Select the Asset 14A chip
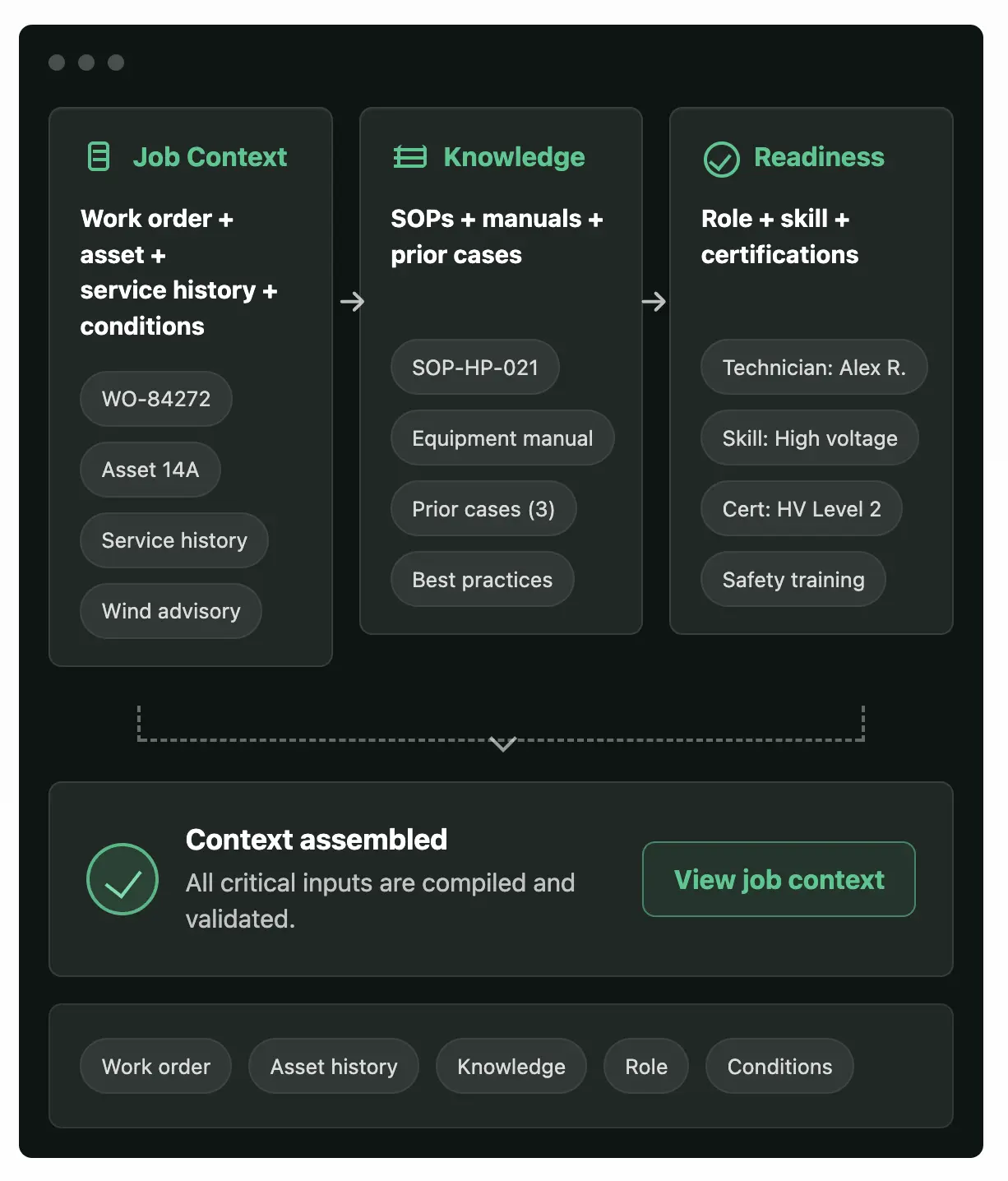Screen dimensions: 1008x1181 [150, 470]
